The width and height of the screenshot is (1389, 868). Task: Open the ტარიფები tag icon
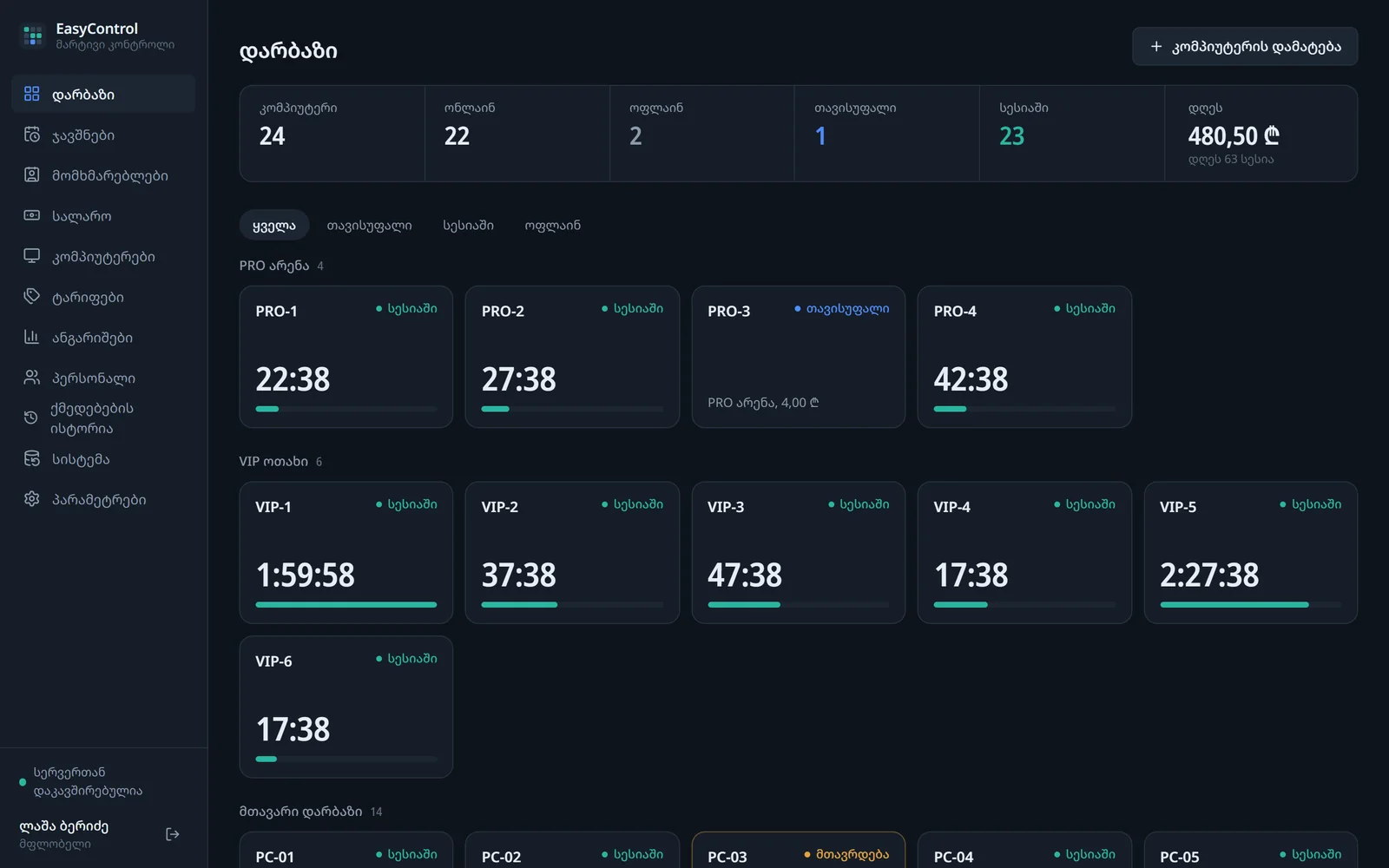coord(31,297)
